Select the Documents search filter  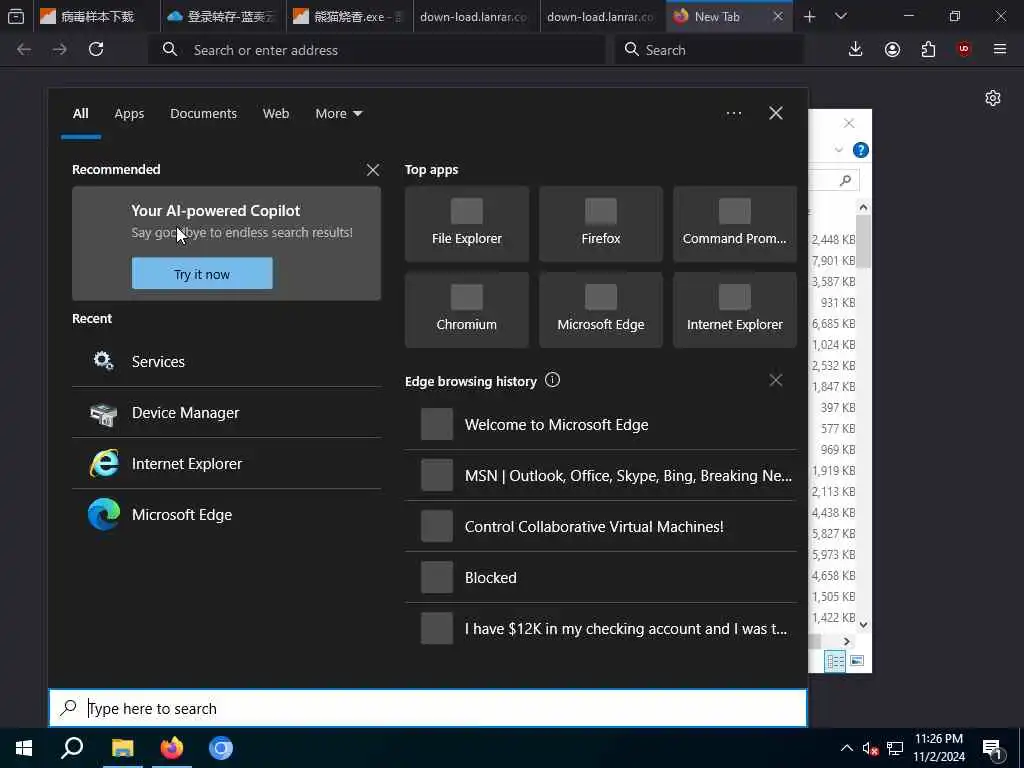[203, 114]
